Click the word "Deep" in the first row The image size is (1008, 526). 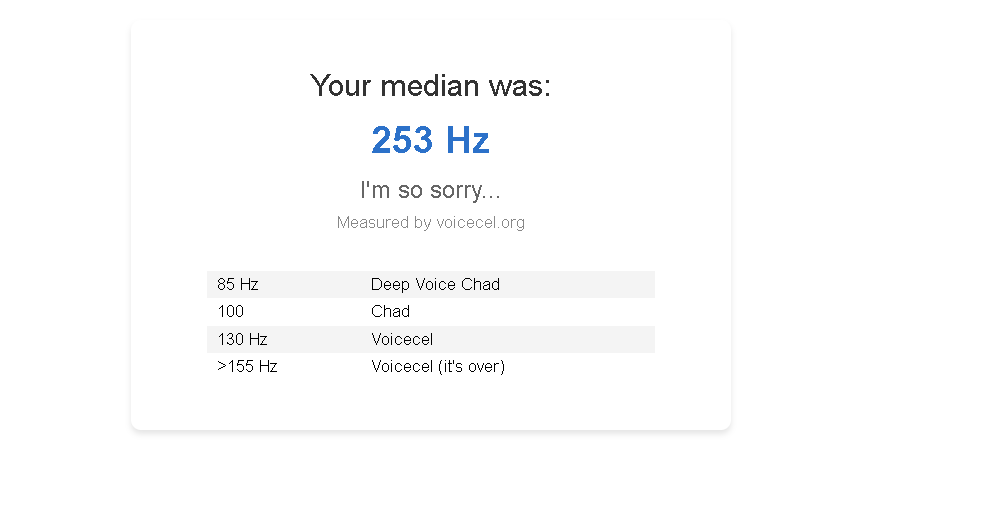pyautogui.click(x=390, y=284)
